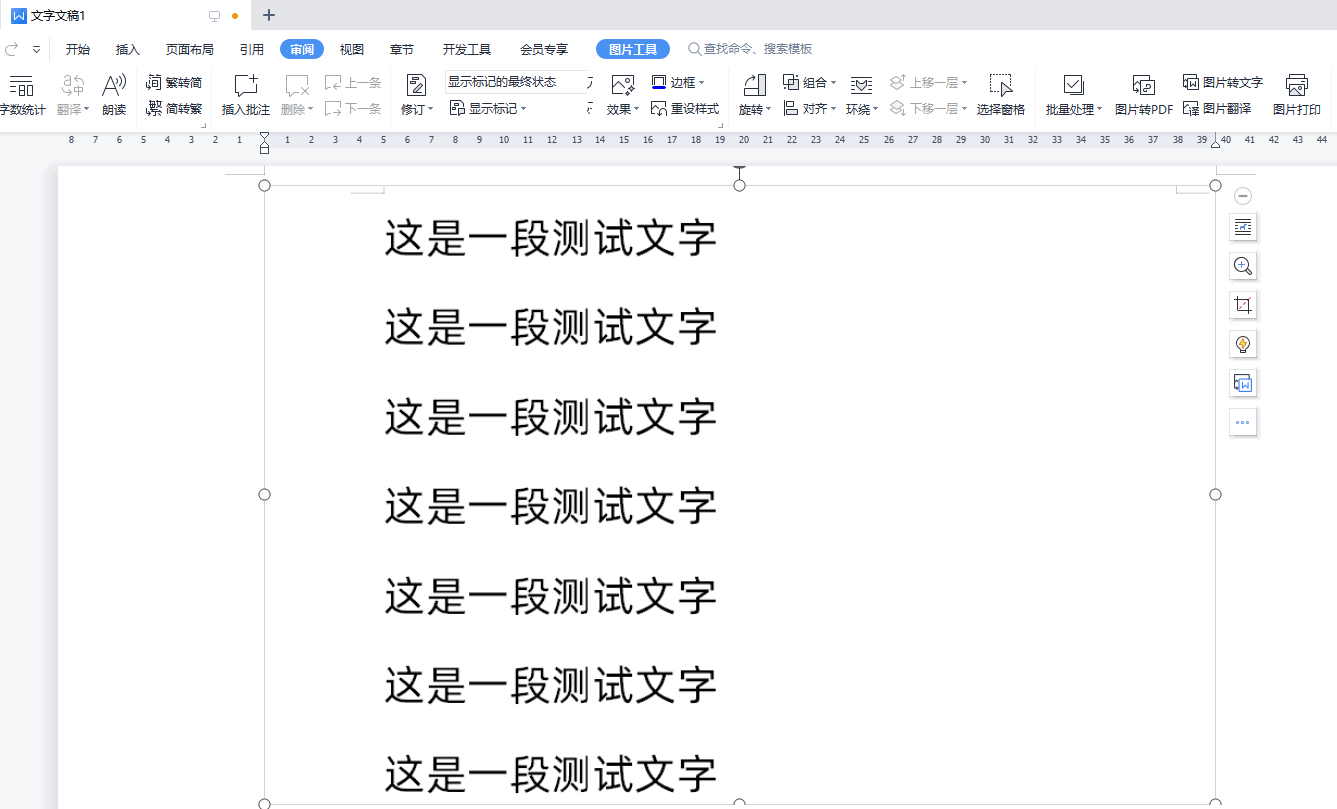Switch to the 章节 tab
This screenshot has height=809, width=1337.
(x=402, y=49)
